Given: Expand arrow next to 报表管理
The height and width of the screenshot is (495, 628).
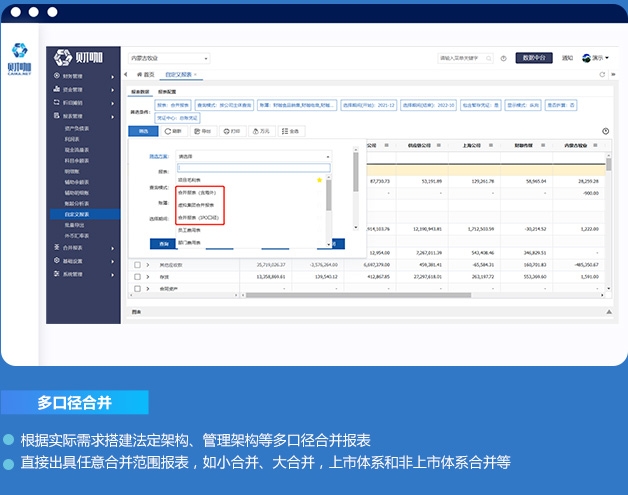Looking at the screenshot, I should click(x=113, y=117).
